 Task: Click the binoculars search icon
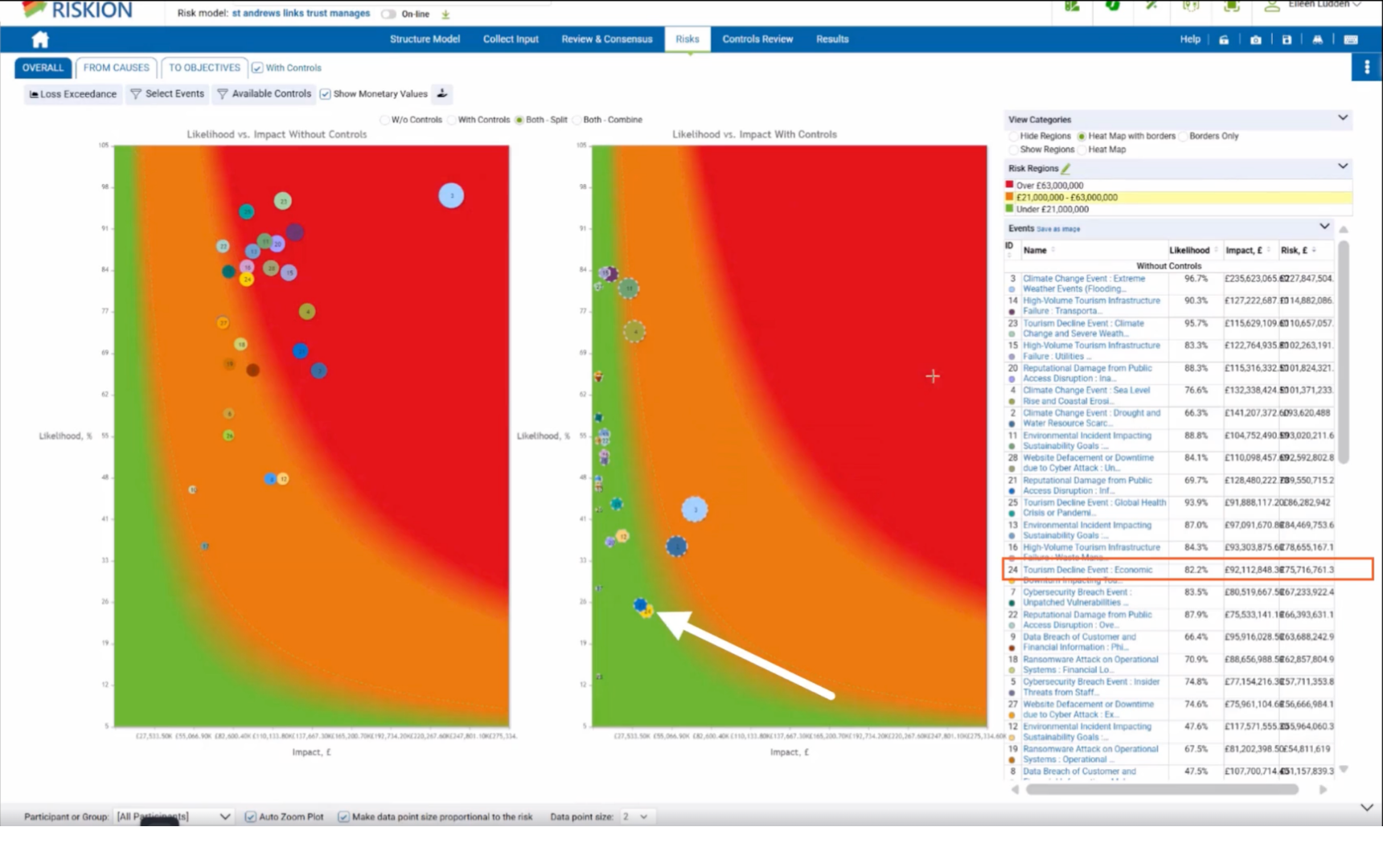coord(1318,39)
